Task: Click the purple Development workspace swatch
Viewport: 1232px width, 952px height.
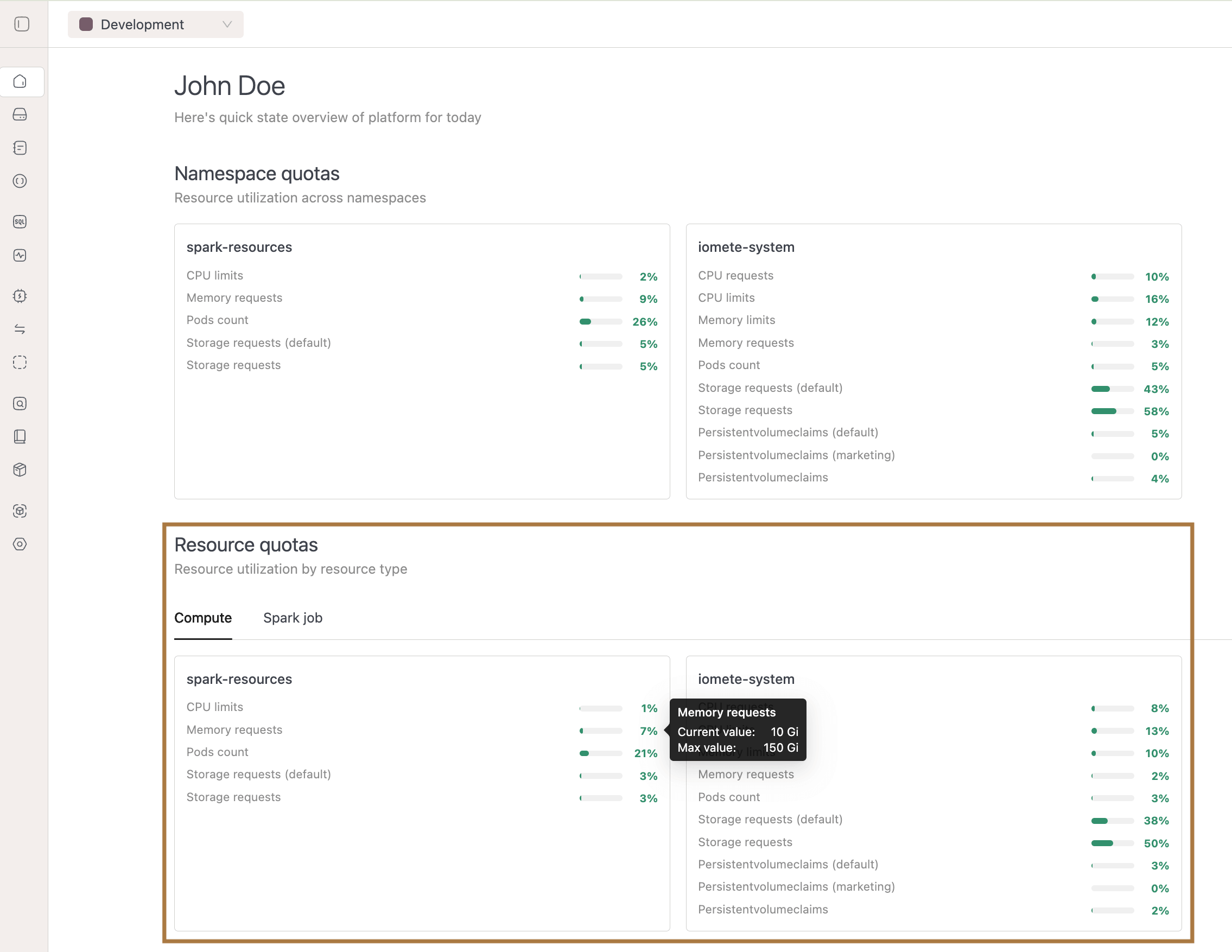Action: pos(86,24)
